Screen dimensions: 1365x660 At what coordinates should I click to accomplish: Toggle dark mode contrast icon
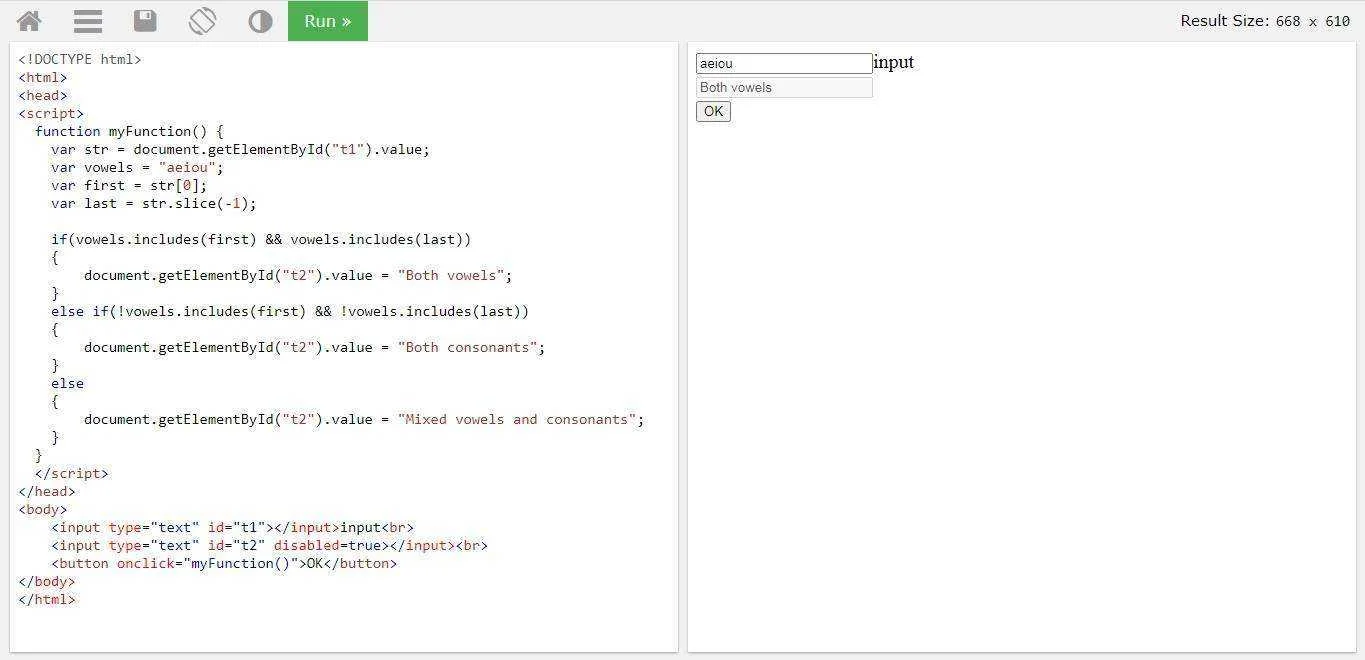[260, 21]
